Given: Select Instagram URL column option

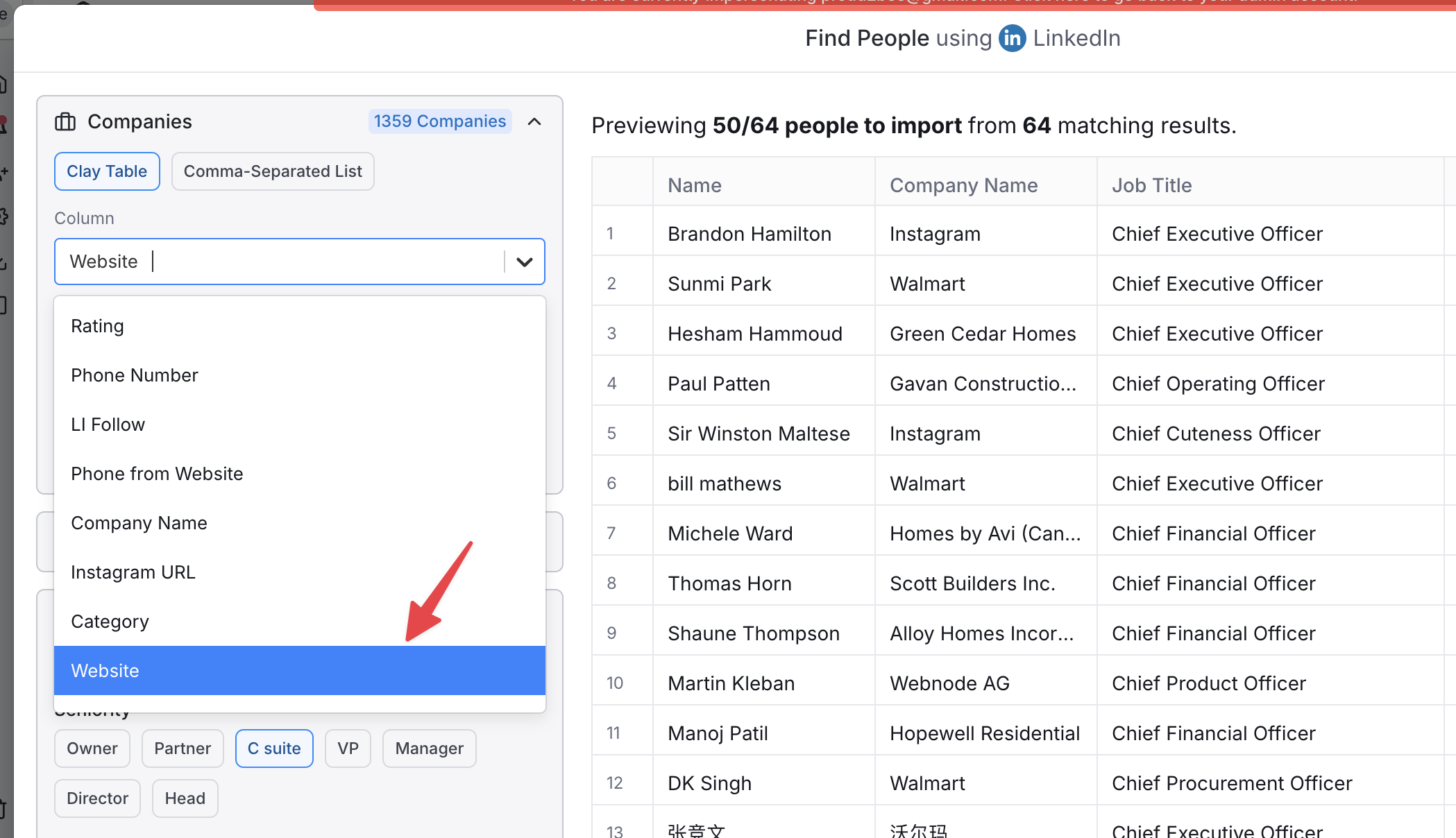Looking at the screenshot, I should [x=133, y=572].
